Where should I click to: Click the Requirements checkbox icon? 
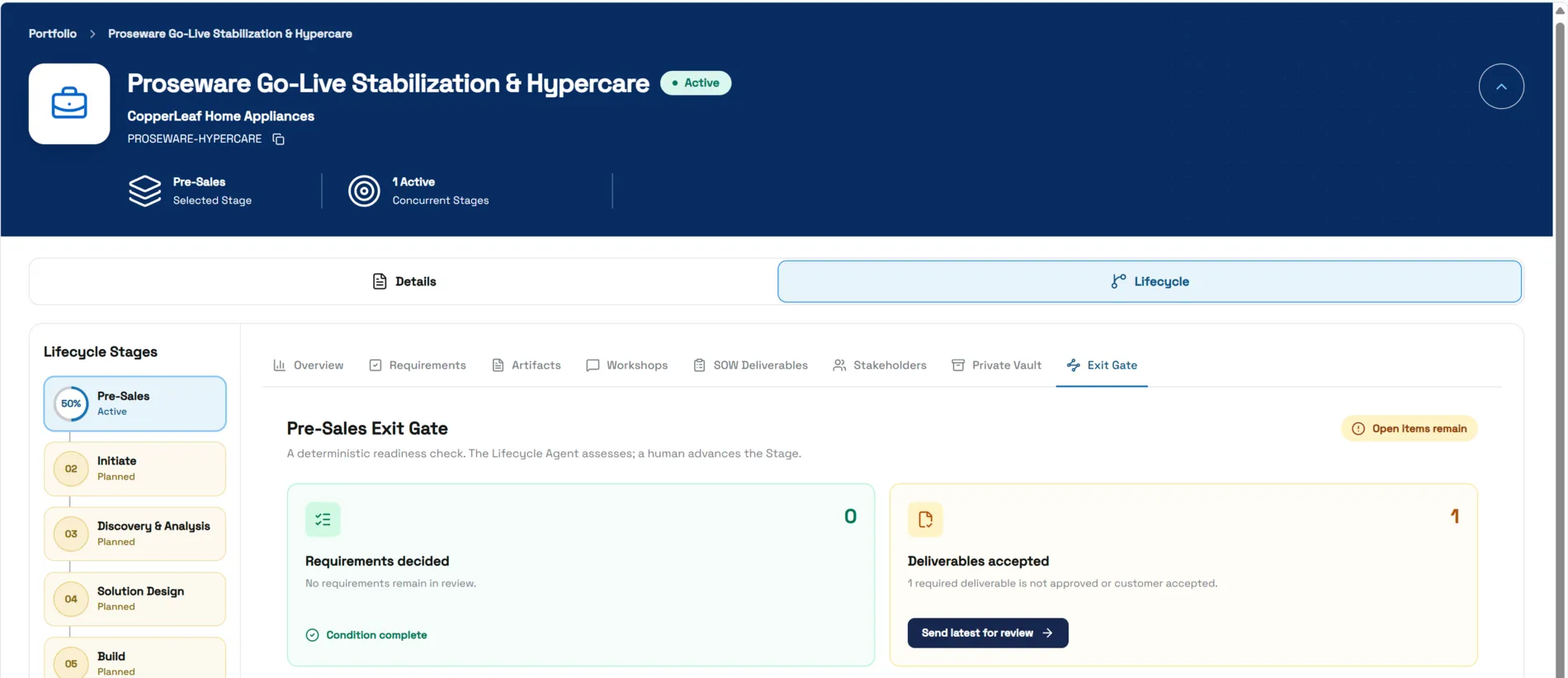pos(375,365)
